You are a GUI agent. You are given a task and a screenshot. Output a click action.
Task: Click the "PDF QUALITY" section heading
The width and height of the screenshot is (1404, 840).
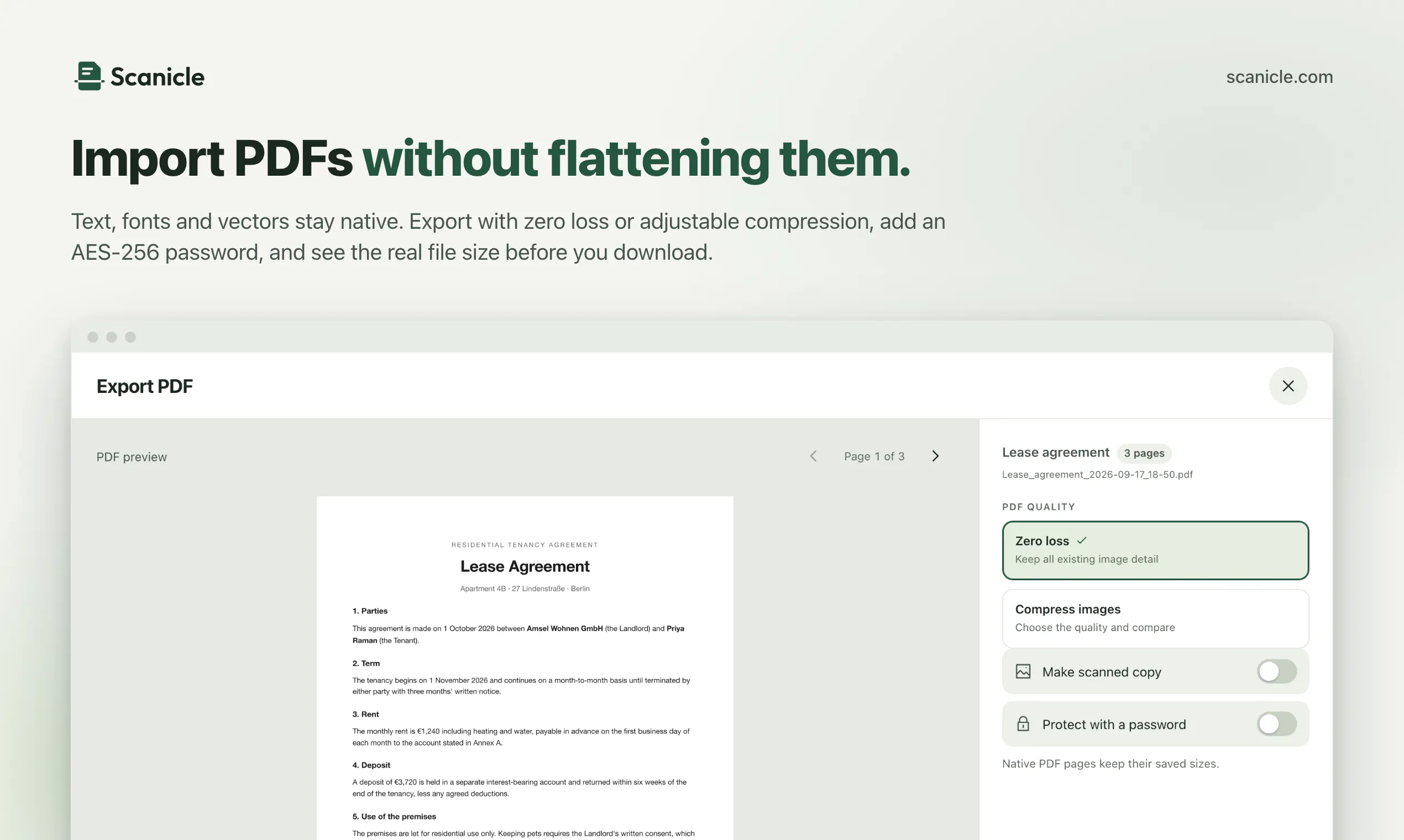[1038, 507]
